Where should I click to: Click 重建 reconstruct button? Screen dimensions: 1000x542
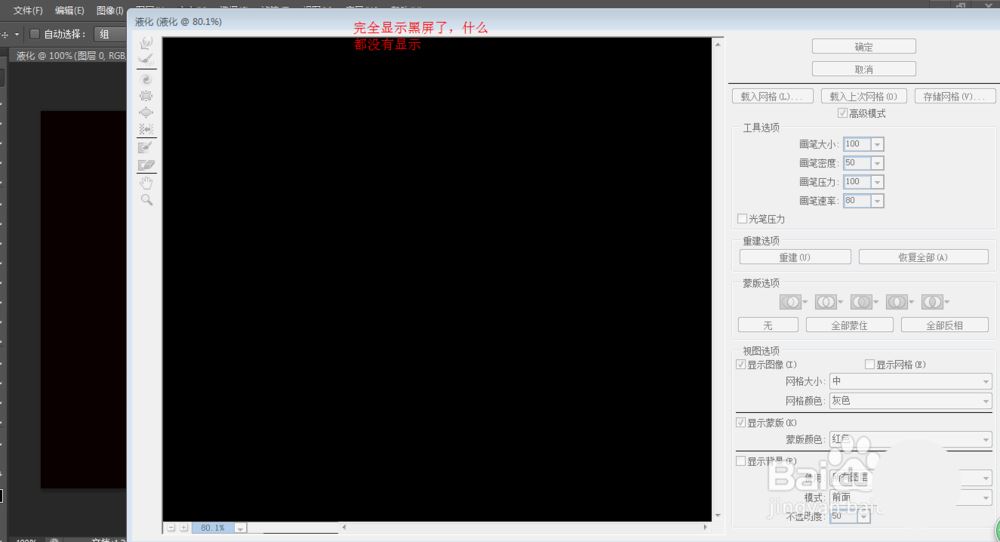(x=795, y=257)
